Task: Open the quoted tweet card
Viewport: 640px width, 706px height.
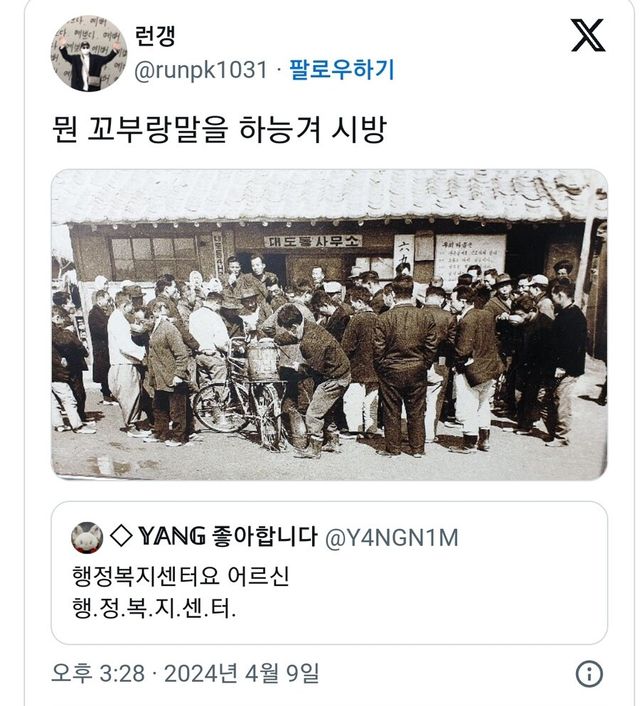Action: pyautogui.click(x=329, y=572)
